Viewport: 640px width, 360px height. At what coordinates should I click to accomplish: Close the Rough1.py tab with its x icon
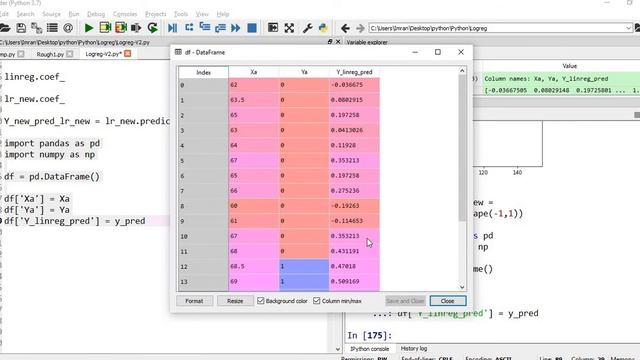pyautogui.click(x=70, y=54)
